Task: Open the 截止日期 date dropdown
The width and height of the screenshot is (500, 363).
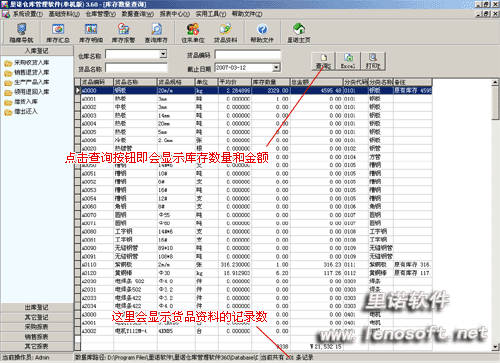Action: 276,68
